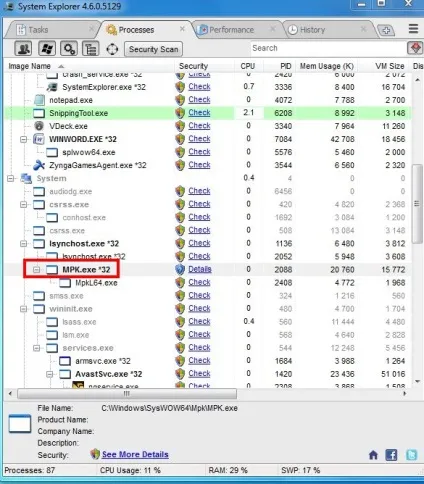Click the gears services toolbar icon
The height and width of the screenshot is (484, 424).
pos(69,49)
